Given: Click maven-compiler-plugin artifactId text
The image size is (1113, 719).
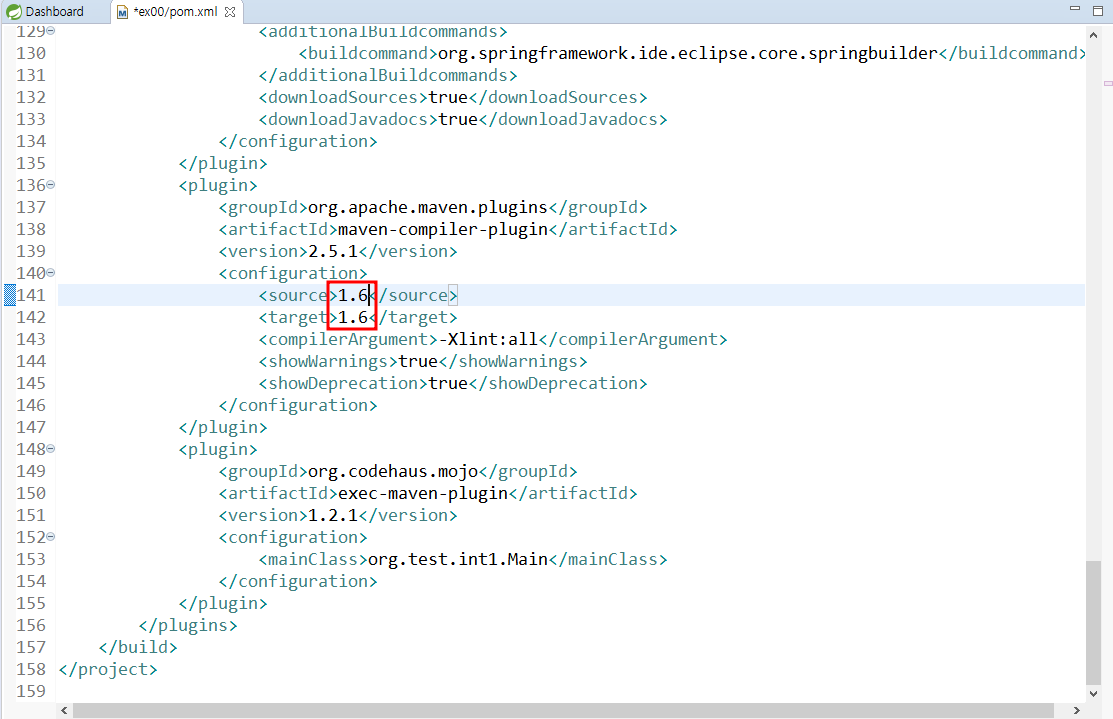Looking at the screenshot, I should pyautogui.click(x=443, y=229).
